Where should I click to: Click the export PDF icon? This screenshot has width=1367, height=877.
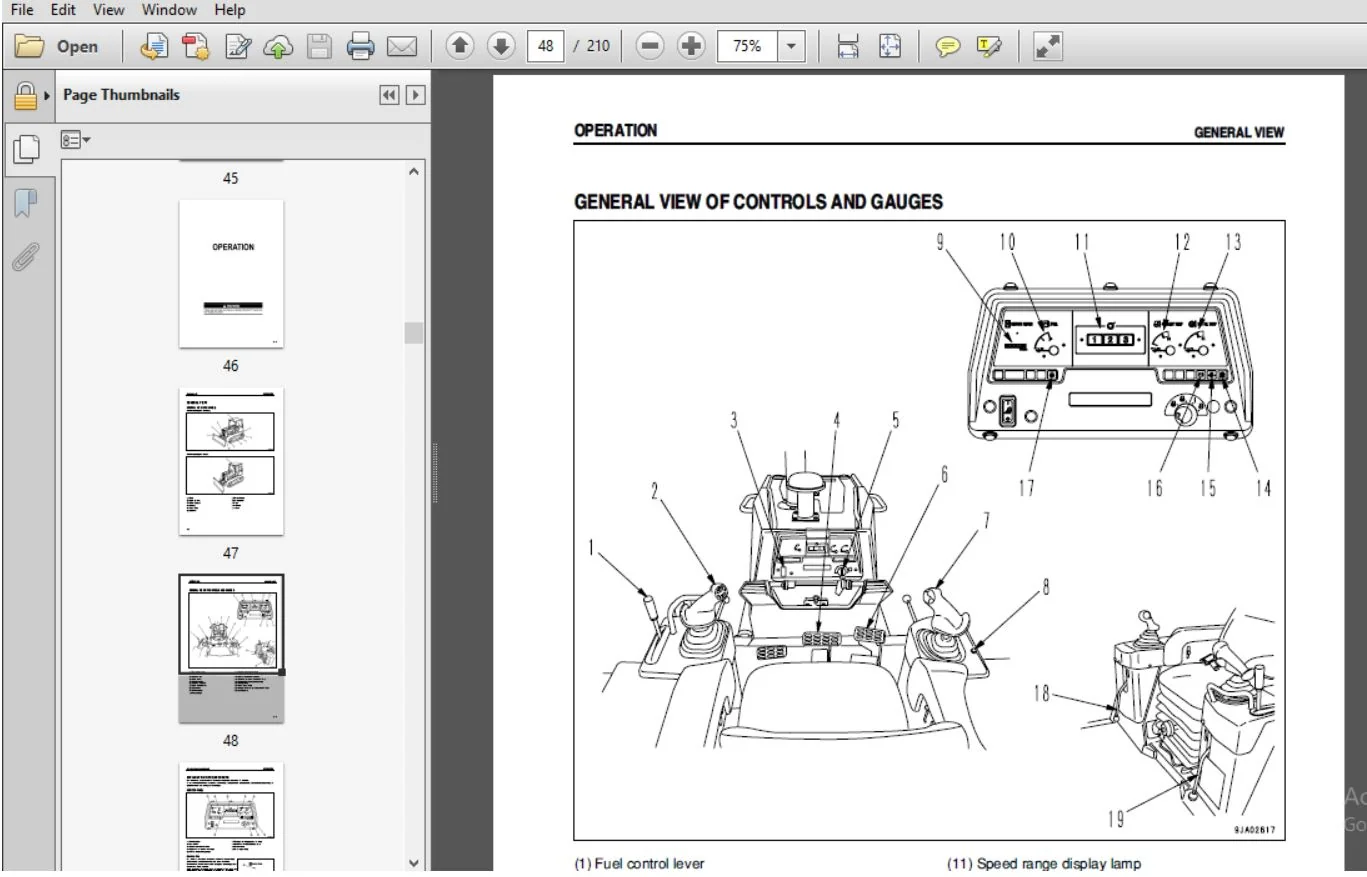tap(195, 46)
